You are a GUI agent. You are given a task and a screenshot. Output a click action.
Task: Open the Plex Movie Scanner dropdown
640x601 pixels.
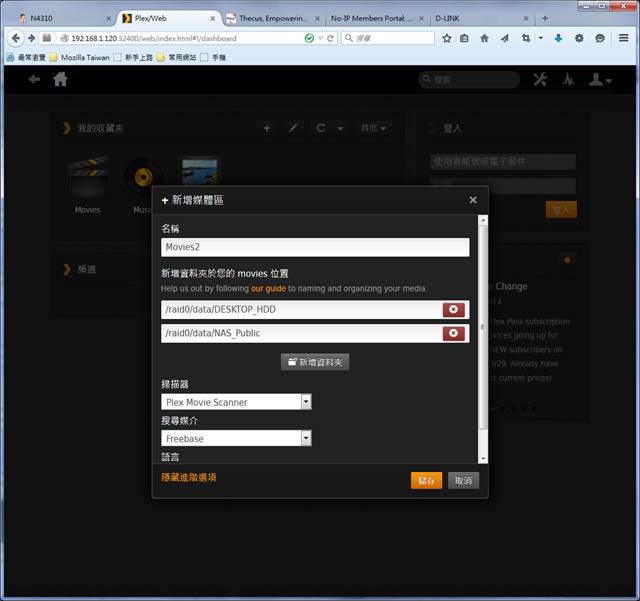click(x=236, y=402)
